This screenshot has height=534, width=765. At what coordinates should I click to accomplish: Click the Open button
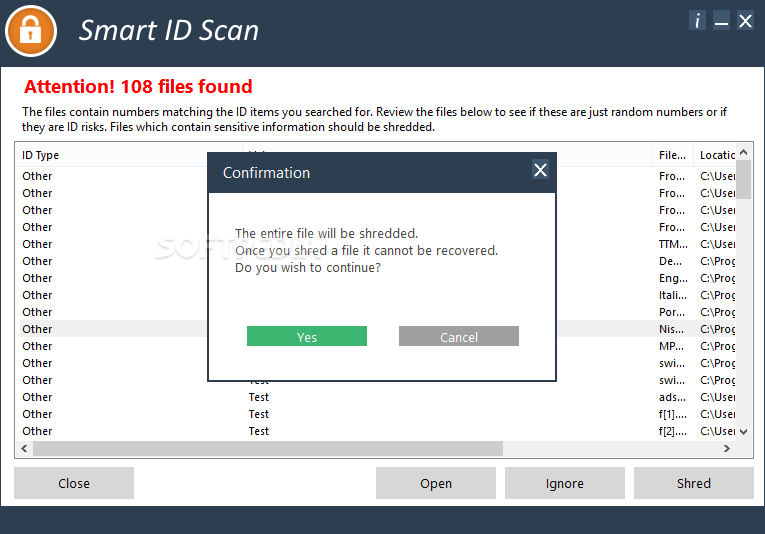[x=436, y=483]
